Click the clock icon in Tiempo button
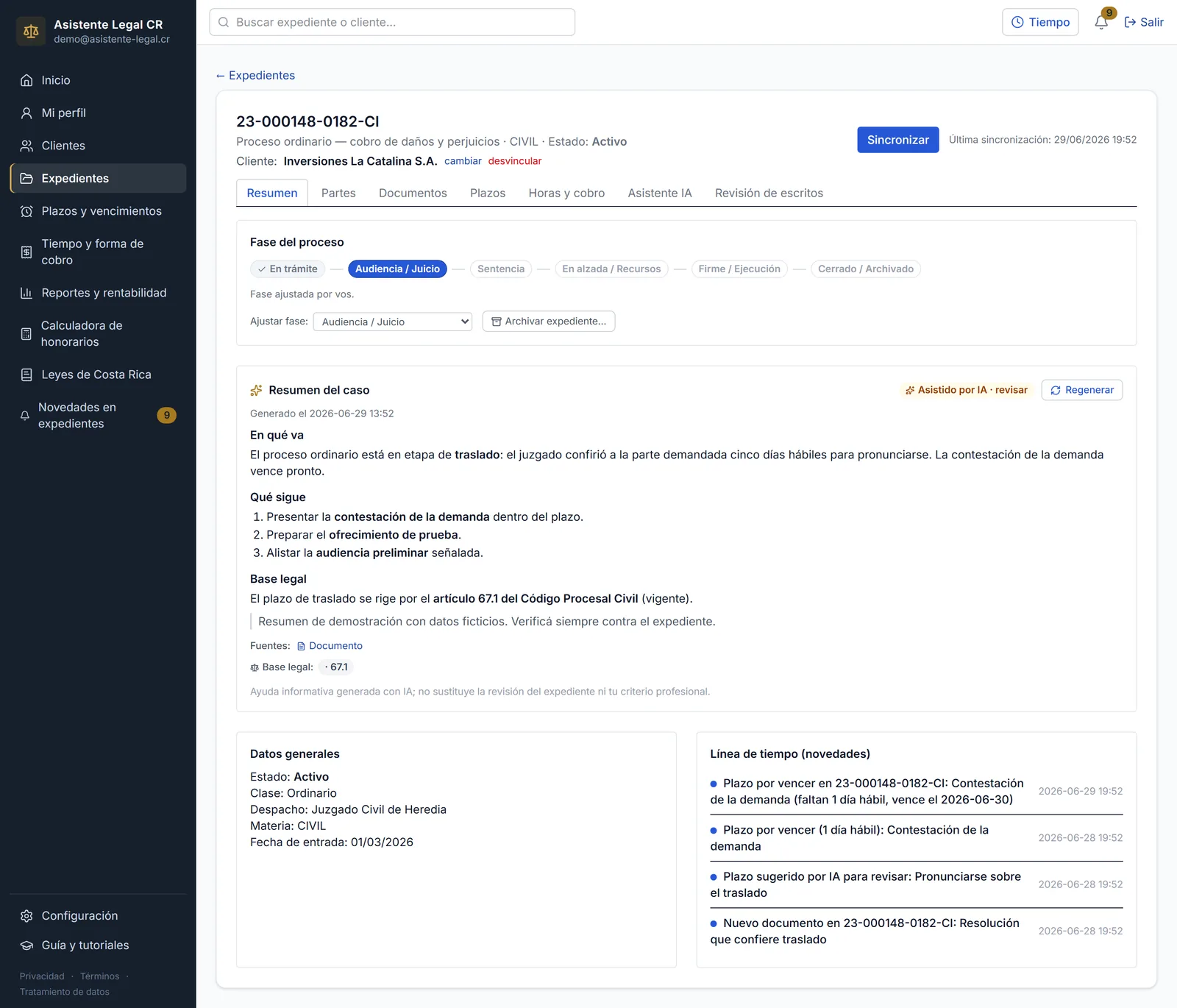The width and height of the screenshot is (1177, 1008). [x=1017, y=22]
